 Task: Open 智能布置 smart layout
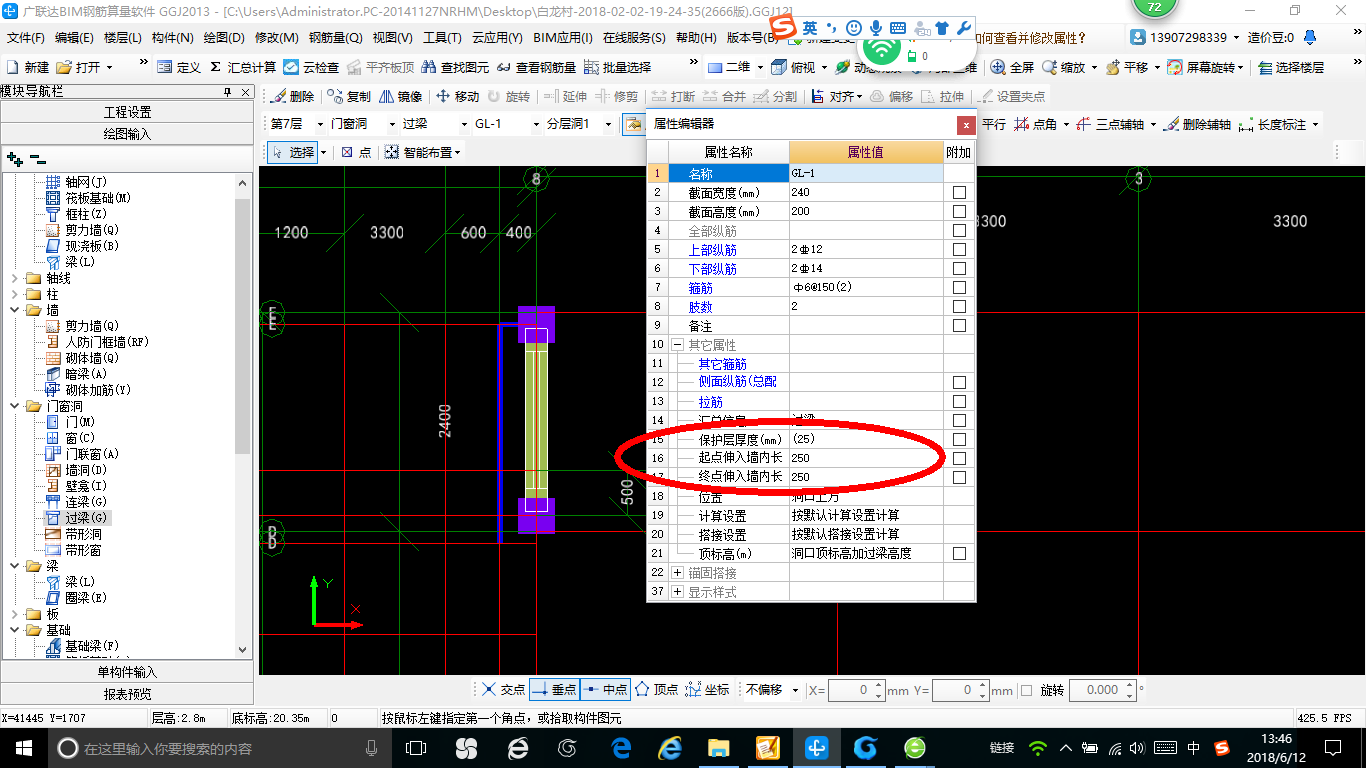[422, 152]
